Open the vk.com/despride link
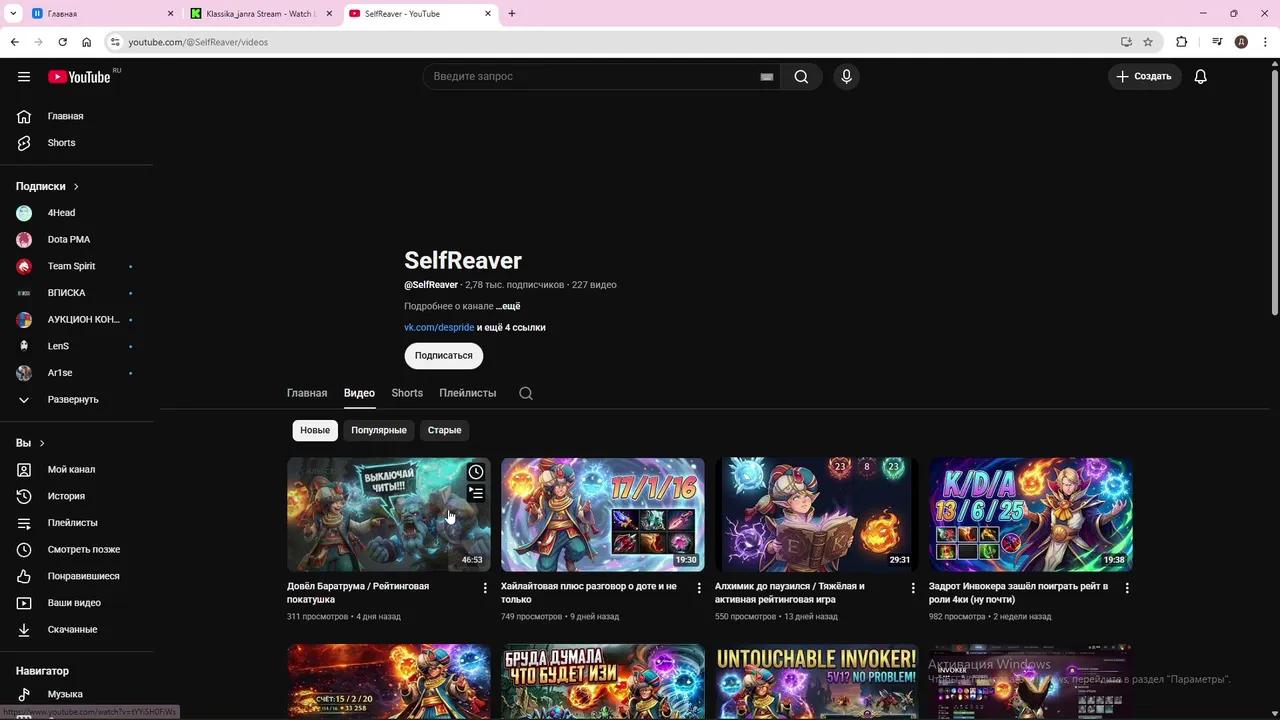1280x720 pixels. tap(439, 327)
